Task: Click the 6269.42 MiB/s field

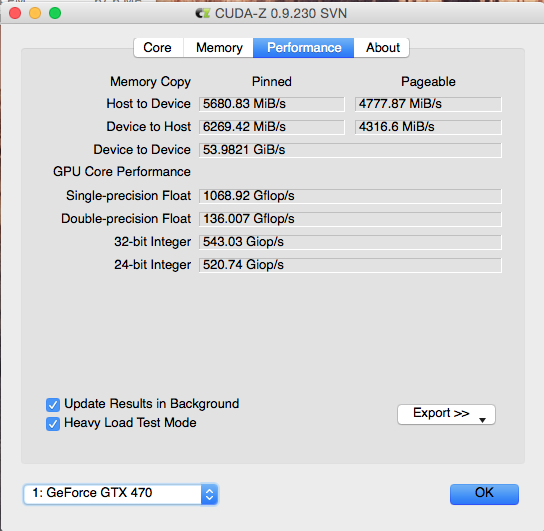Action: pos(272,127)
